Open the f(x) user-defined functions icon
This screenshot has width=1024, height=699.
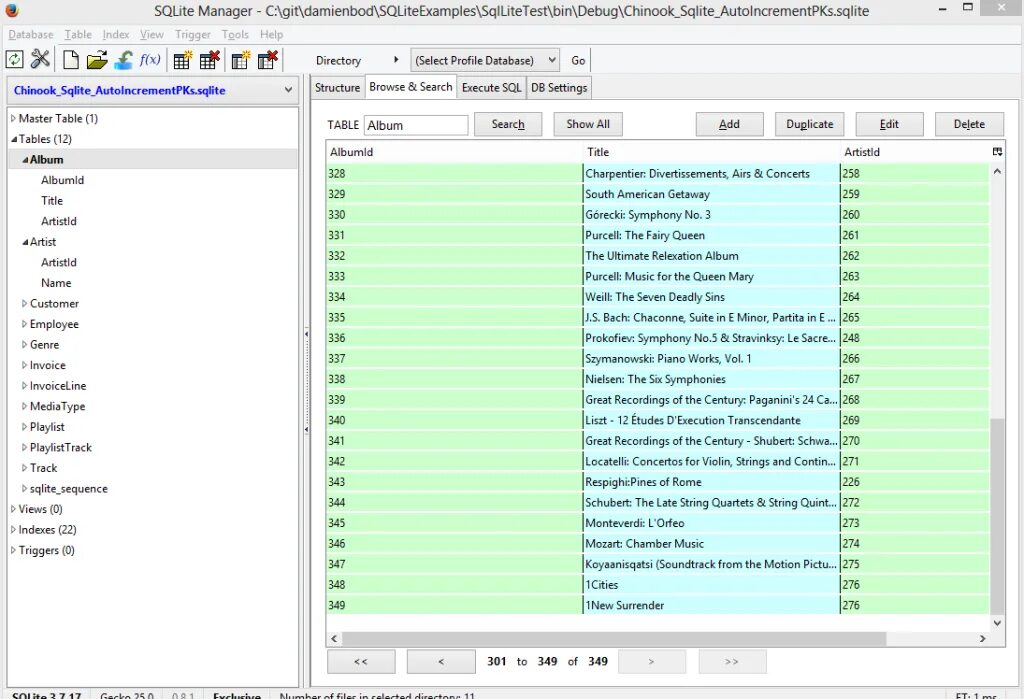[x=150, y=60]
